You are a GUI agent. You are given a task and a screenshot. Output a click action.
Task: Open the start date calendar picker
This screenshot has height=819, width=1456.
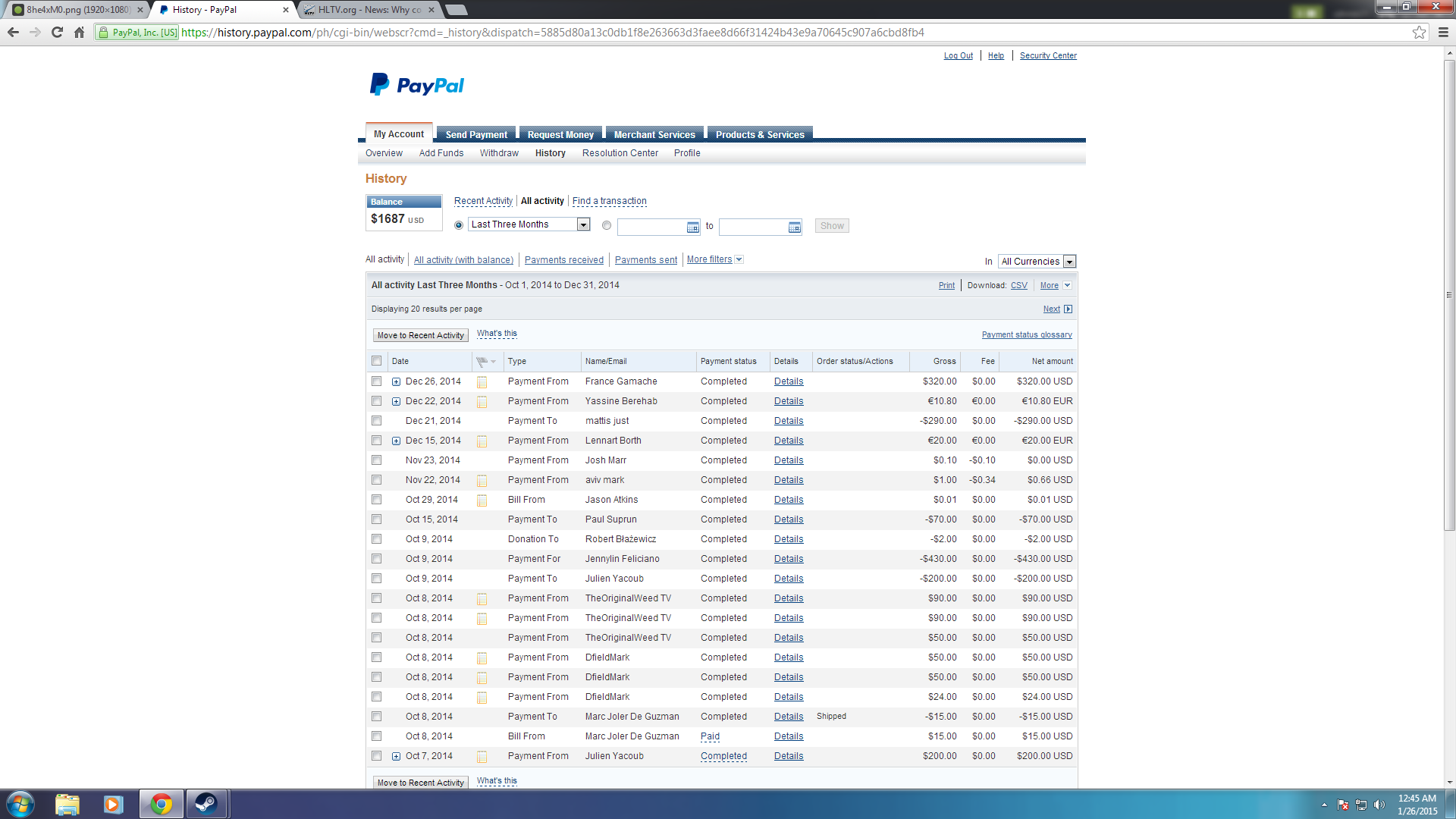pyautogui.click(x=692, y=227)
